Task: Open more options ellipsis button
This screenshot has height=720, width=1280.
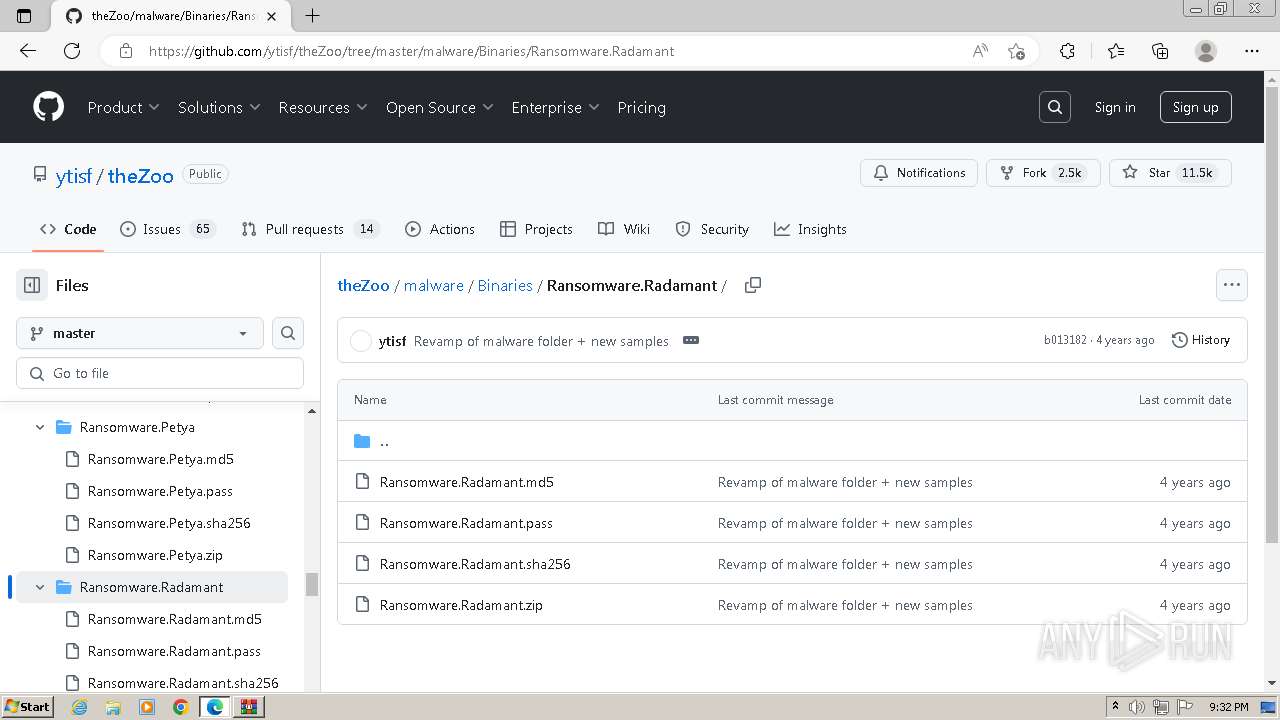Action: coord(1231,285)
